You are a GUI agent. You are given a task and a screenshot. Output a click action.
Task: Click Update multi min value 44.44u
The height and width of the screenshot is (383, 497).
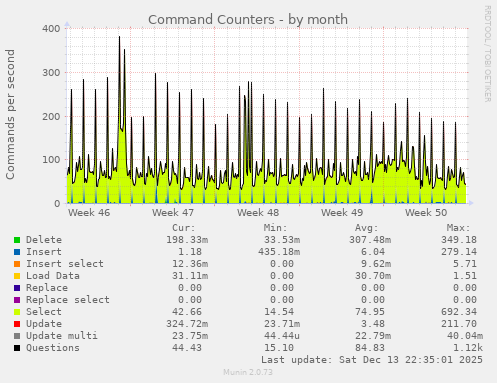pyautogui.click(x=282, y=336)
